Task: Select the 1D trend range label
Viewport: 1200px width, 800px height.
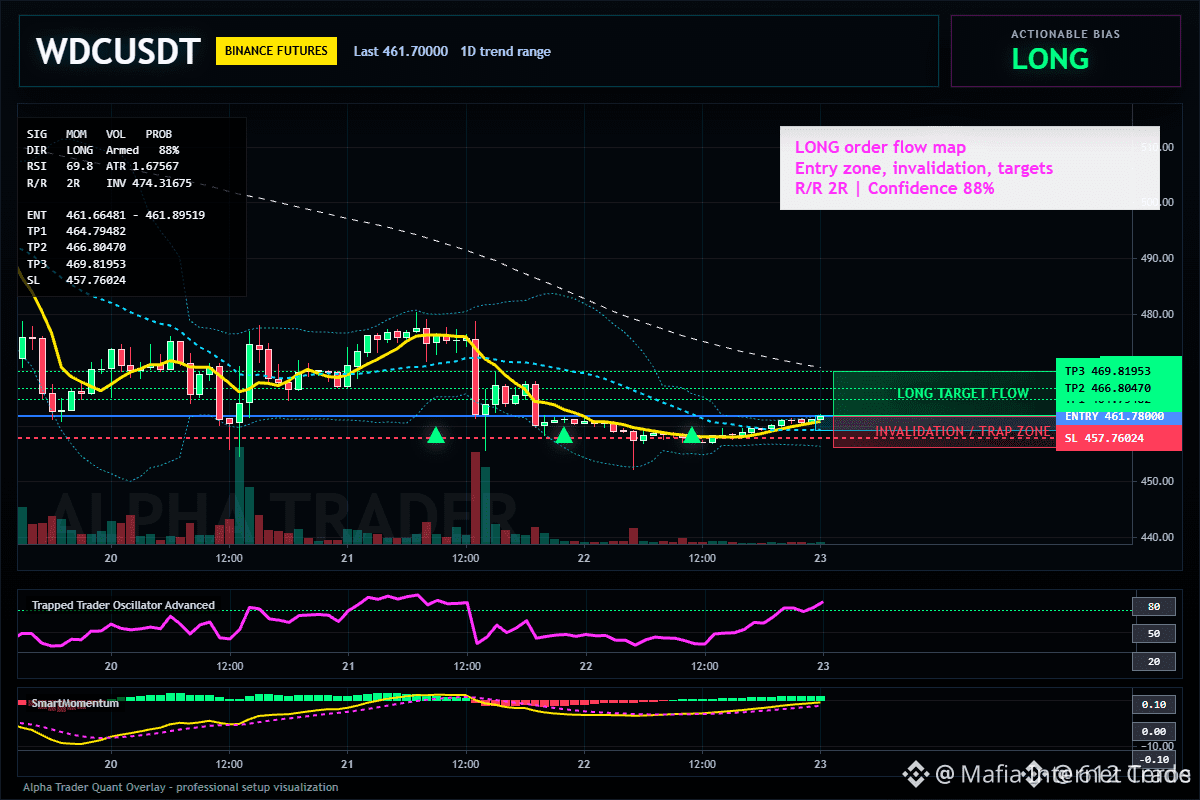Action: point(505,51)
